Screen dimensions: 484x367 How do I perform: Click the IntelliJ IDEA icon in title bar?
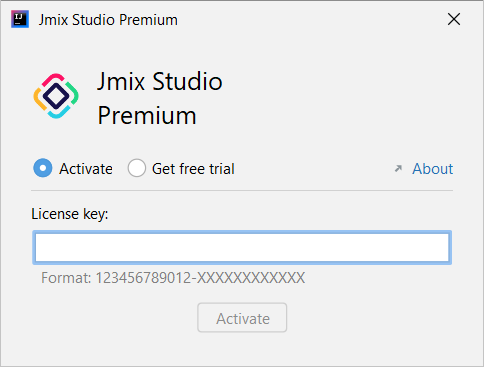20,19
